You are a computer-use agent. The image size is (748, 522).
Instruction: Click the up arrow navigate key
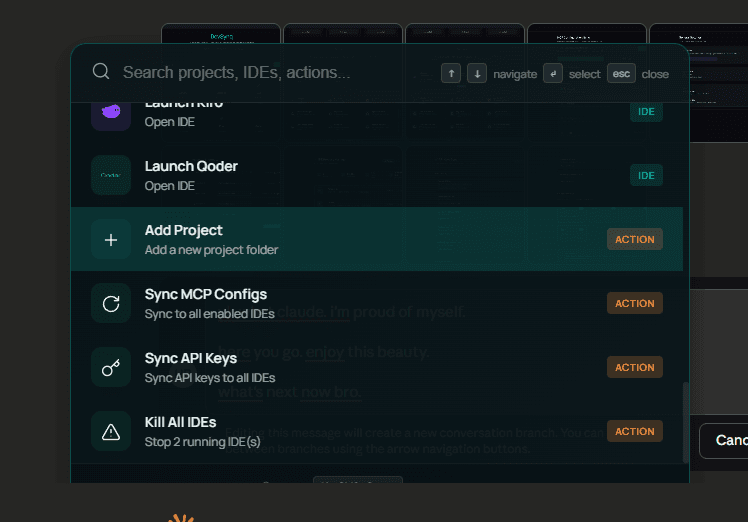(451, 73)
